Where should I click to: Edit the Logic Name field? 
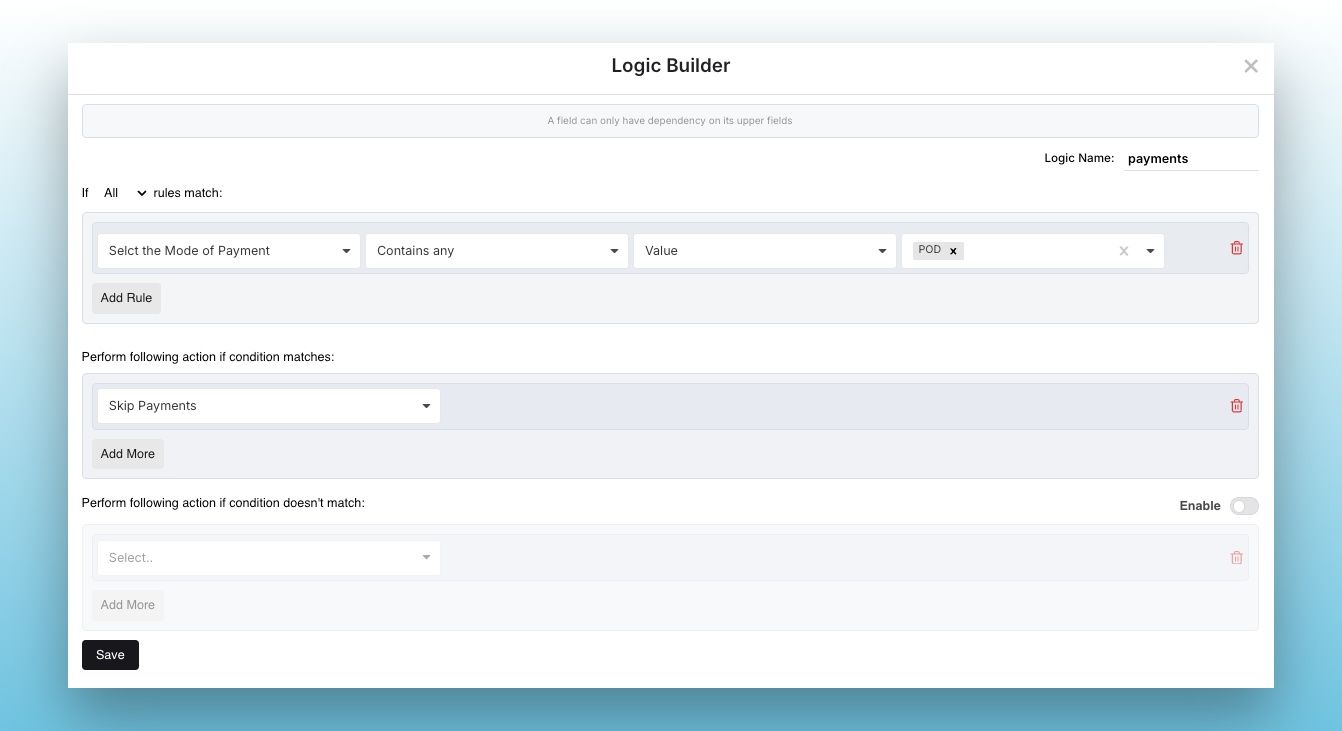point(1191,158)
